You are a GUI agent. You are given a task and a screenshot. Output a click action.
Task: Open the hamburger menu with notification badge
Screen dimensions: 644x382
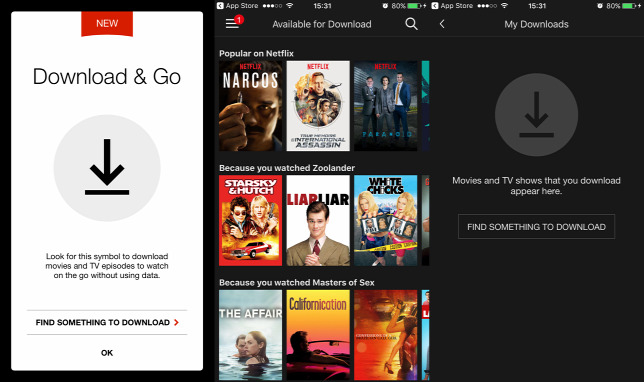coord(234,23)
